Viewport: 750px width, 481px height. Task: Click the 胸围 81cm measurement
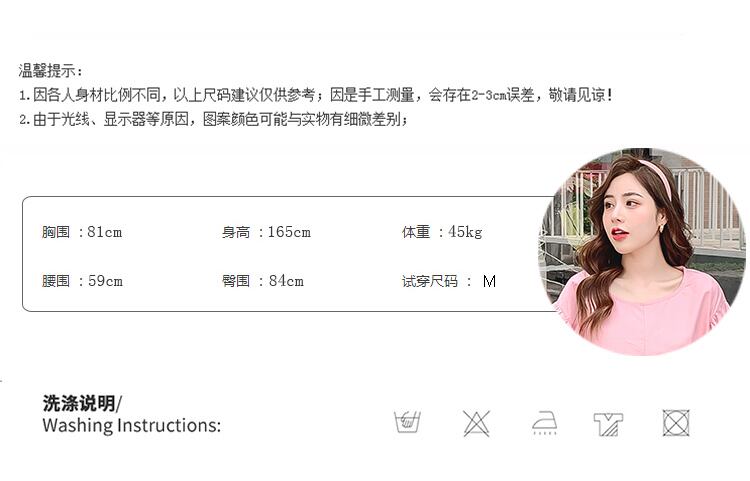82,232
